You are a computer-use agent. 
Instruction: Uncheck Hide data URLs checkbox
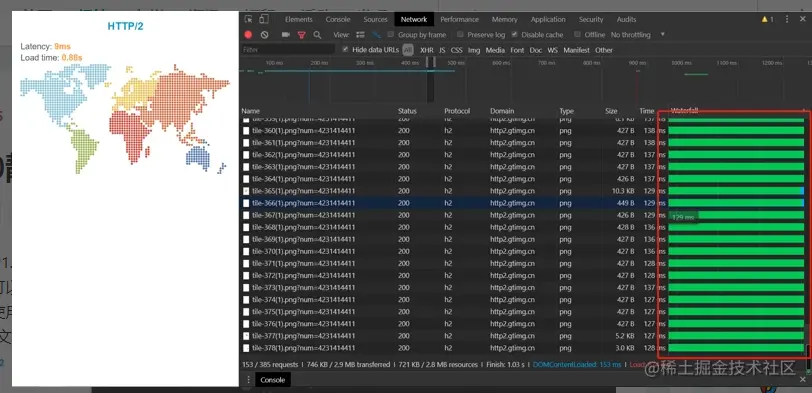pos(345,50)
